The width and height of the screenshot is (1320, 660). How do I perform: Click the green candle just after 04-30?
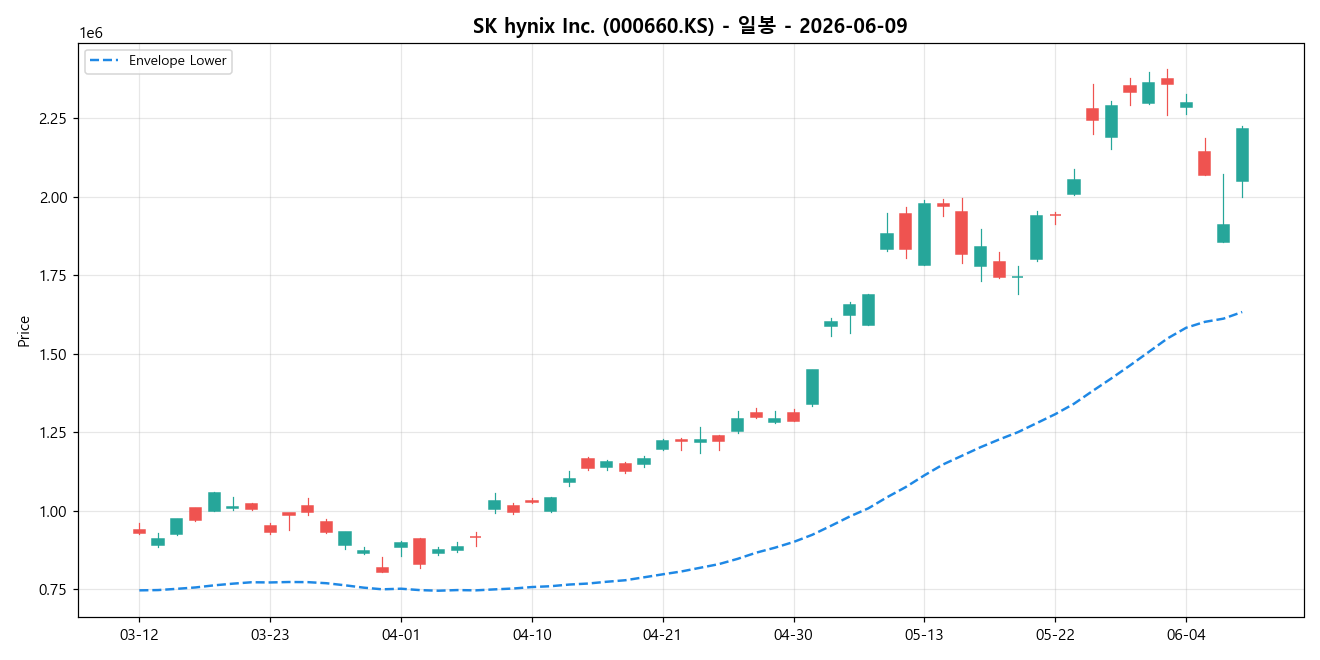(x=812, y=387)
